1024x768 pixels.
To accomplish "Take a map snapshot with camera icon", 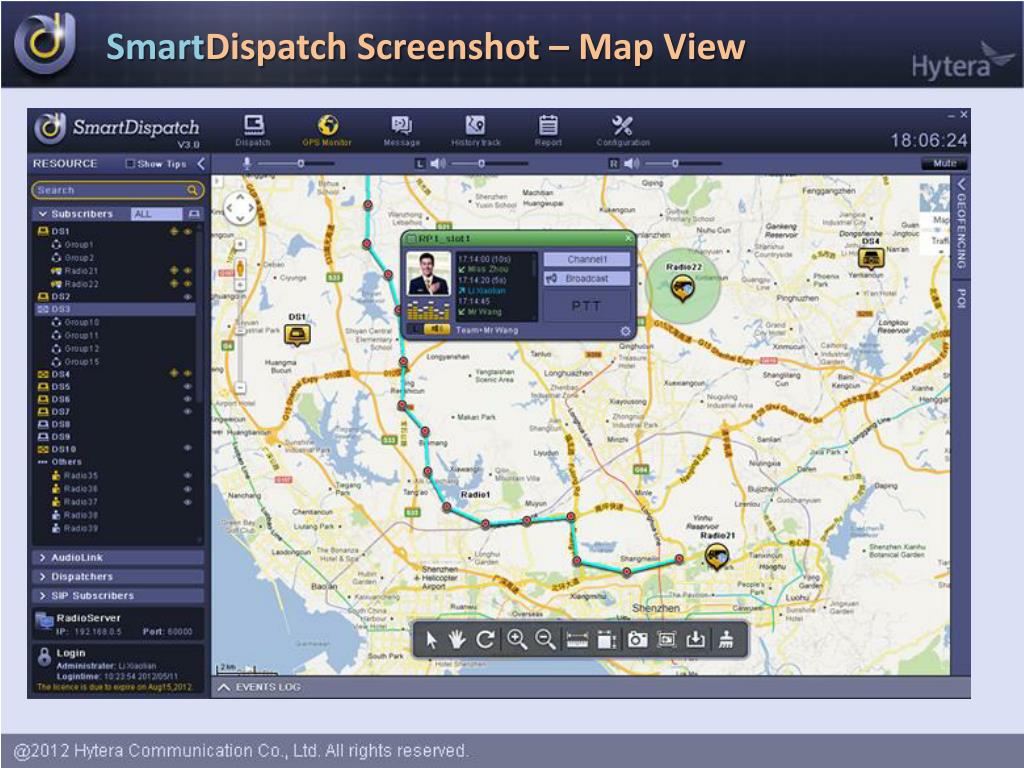I will pos(637,641).
